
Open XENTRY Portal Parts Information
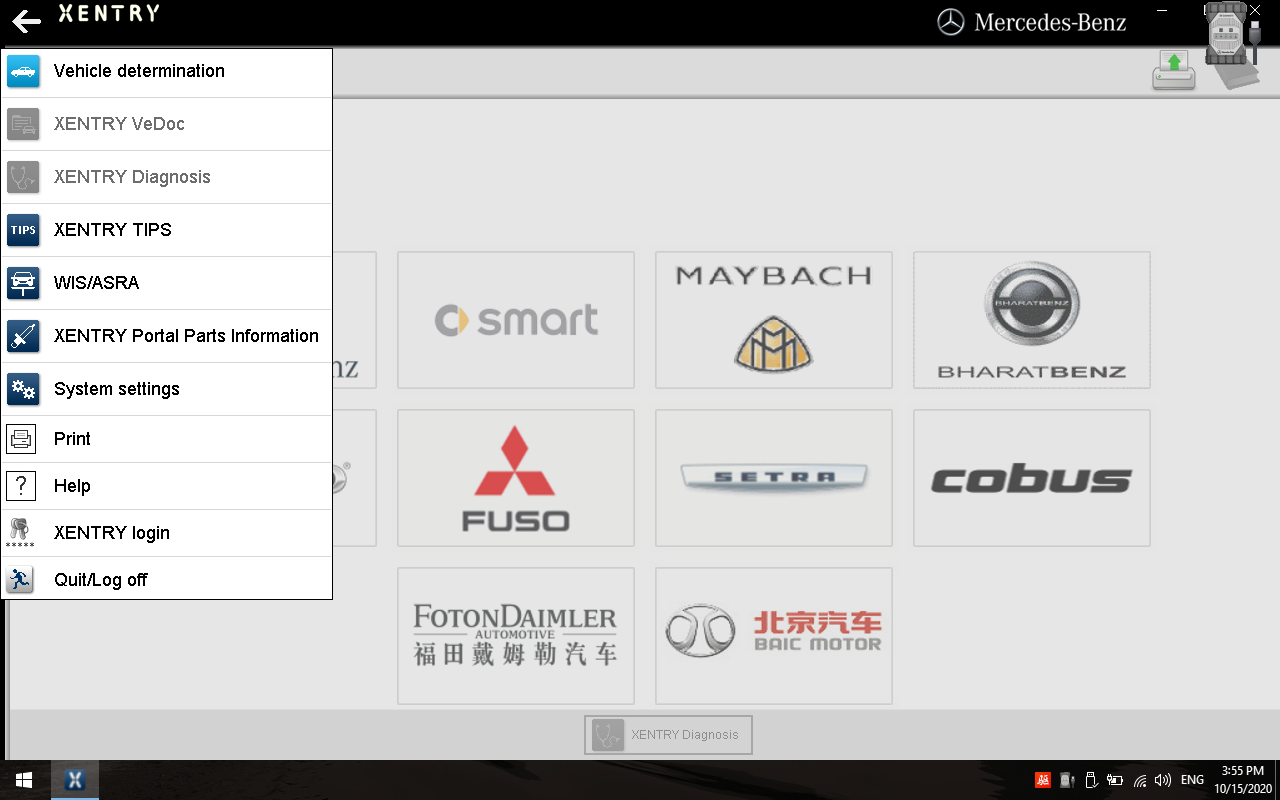pyautogui.click(x=167, y=336)
